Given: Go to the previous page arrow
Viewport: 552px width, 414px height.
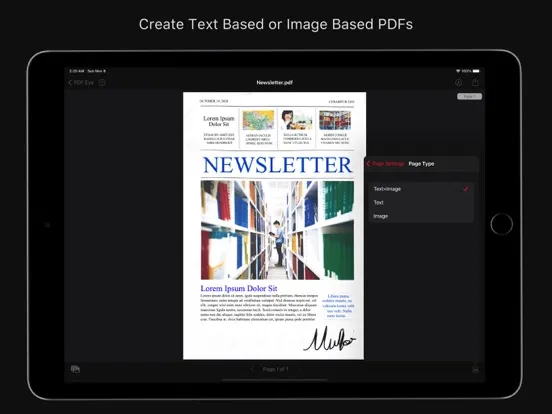Looking at the screenshot, I should pyautogui.click(x=251, y=369).
